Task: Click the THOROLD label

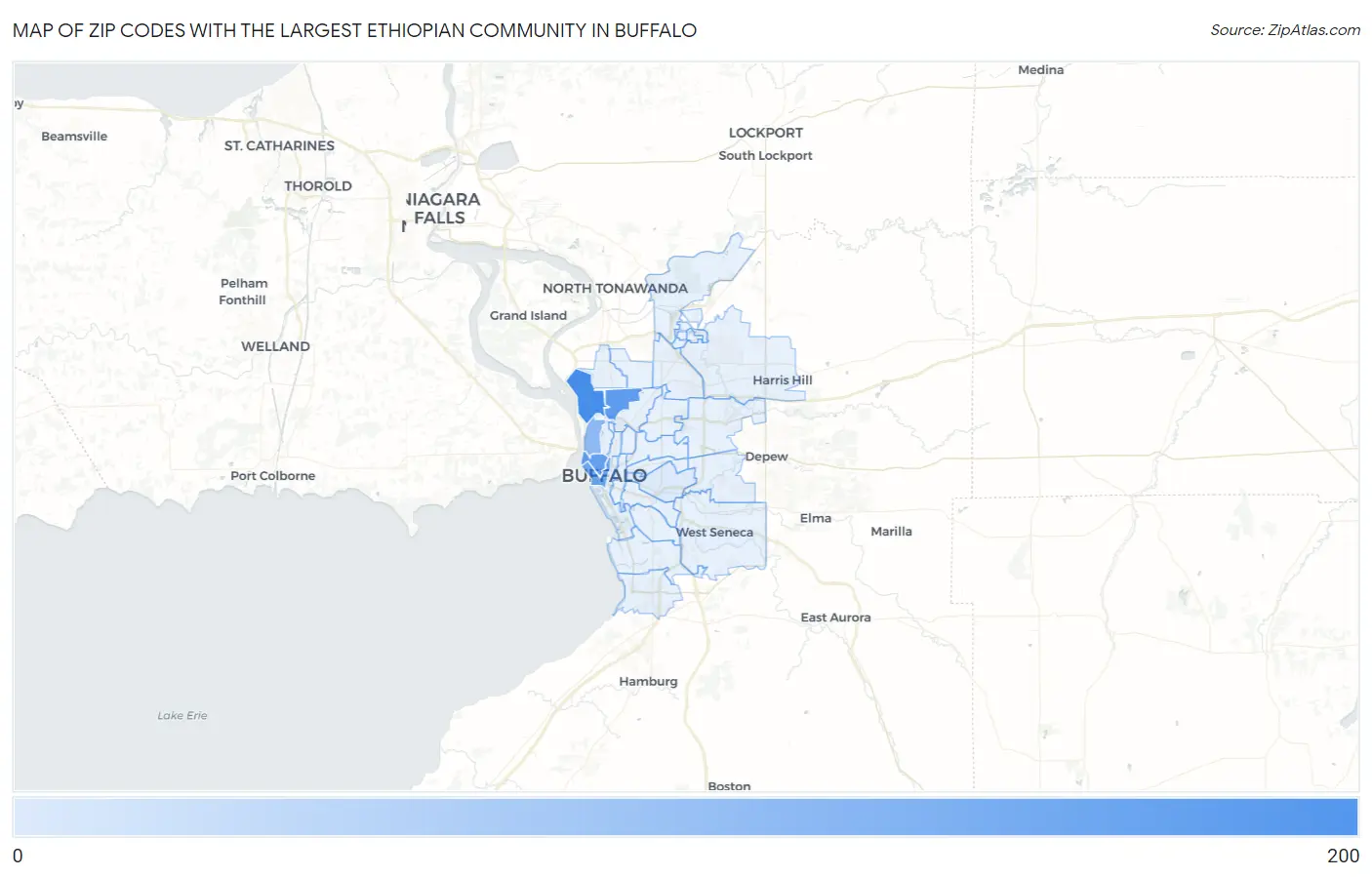Action: (x=318, y=185)
